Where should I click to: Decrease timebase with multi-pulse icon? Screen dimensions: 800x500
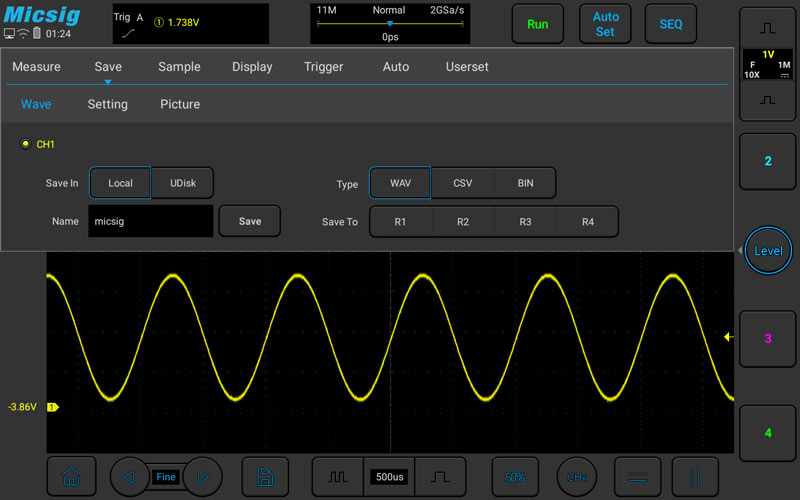click(x=337, y=477)
